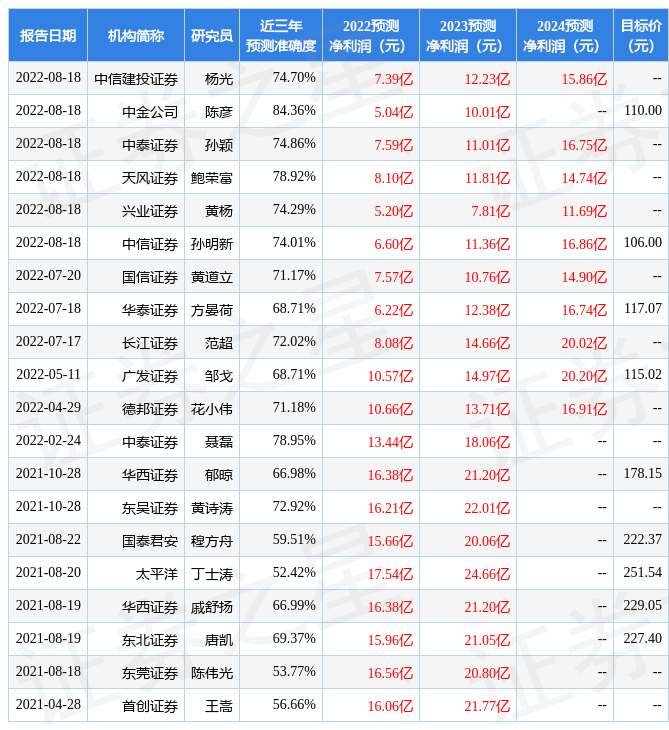Select the 中信建投证券 cell
This screenshot has width=669, height=730.
pos(136,79)
